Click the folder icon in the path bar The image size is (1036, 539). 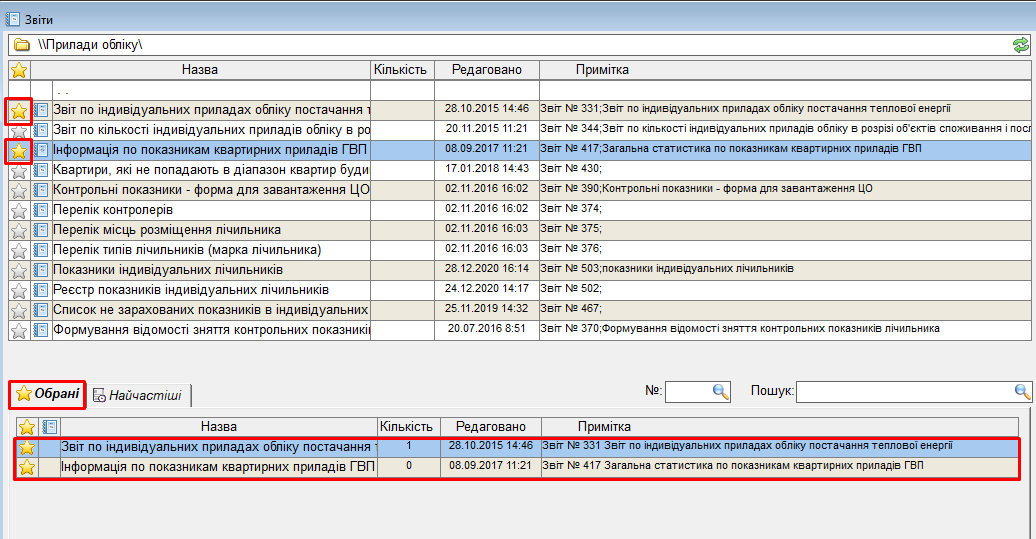tap(21, 45)
